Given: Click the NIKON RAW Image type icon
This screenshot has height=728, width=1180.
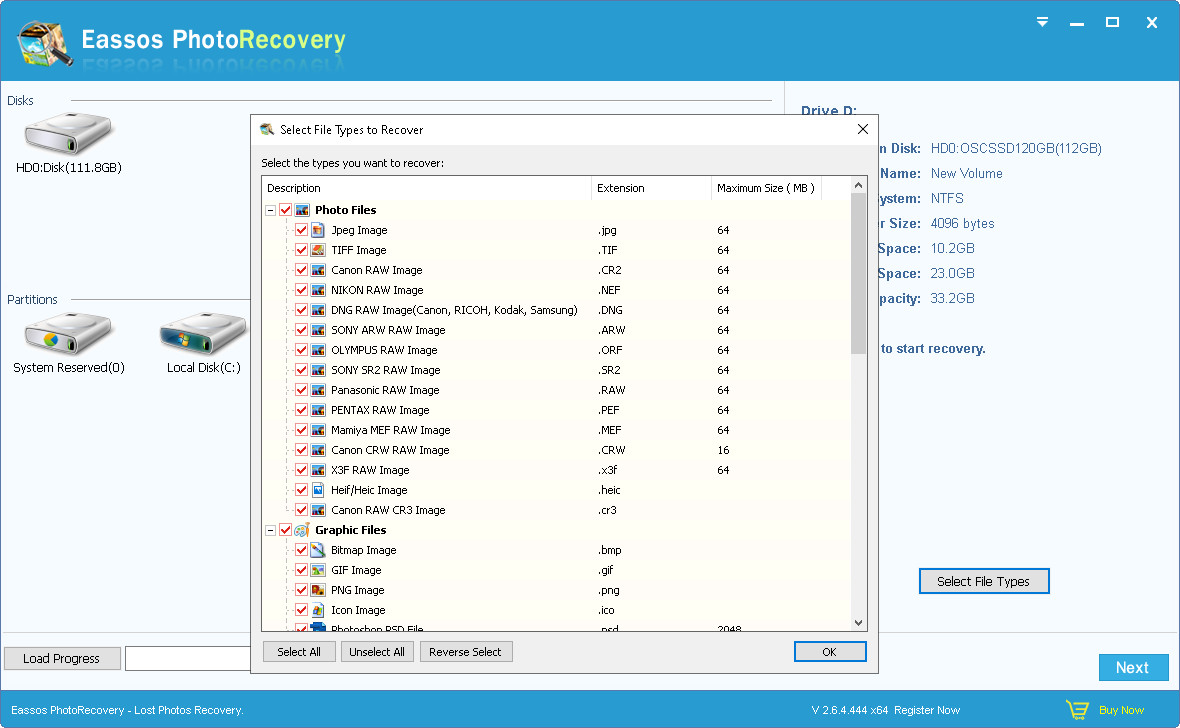Looking at the screenshot, I should 318,290.
